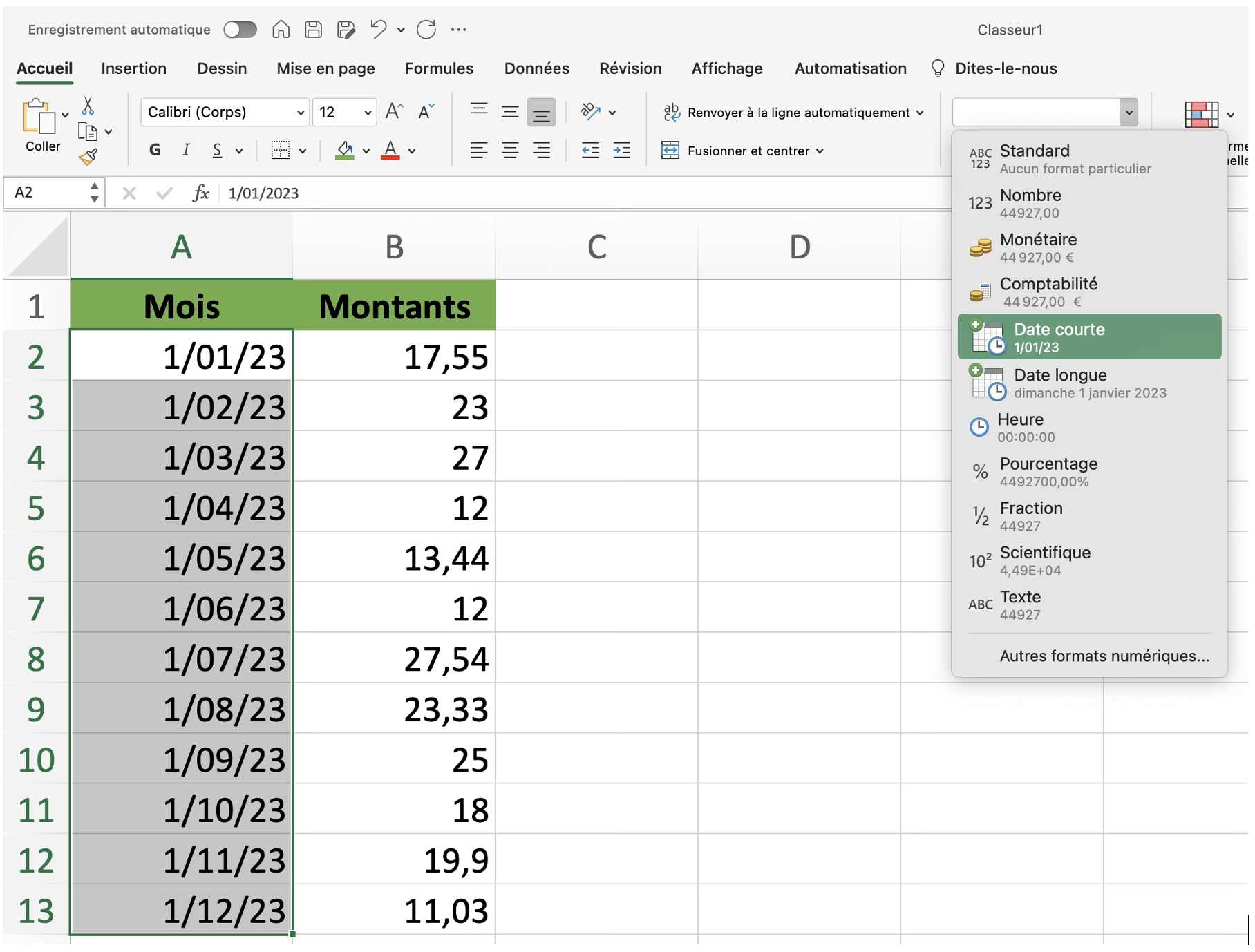Click the Undo arrow icon
This screenshot has width=1255, height=952.
click(x=378, y=30)
